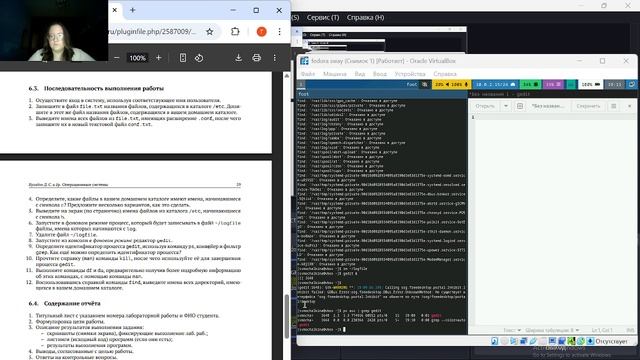
Task: Download the PDF file
Action: point(238,58)
